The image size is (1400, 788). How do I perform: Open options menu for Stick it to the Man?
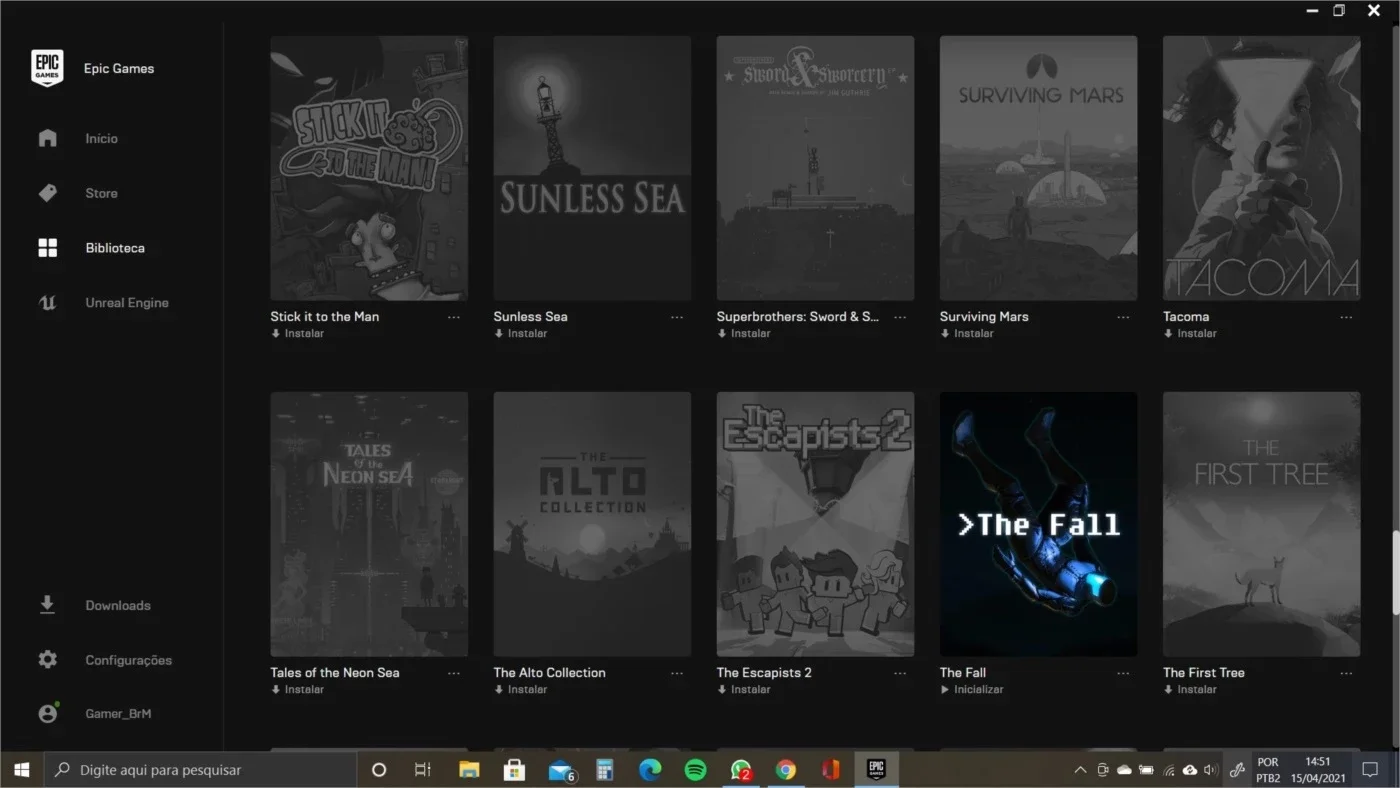tap(454, 317)
